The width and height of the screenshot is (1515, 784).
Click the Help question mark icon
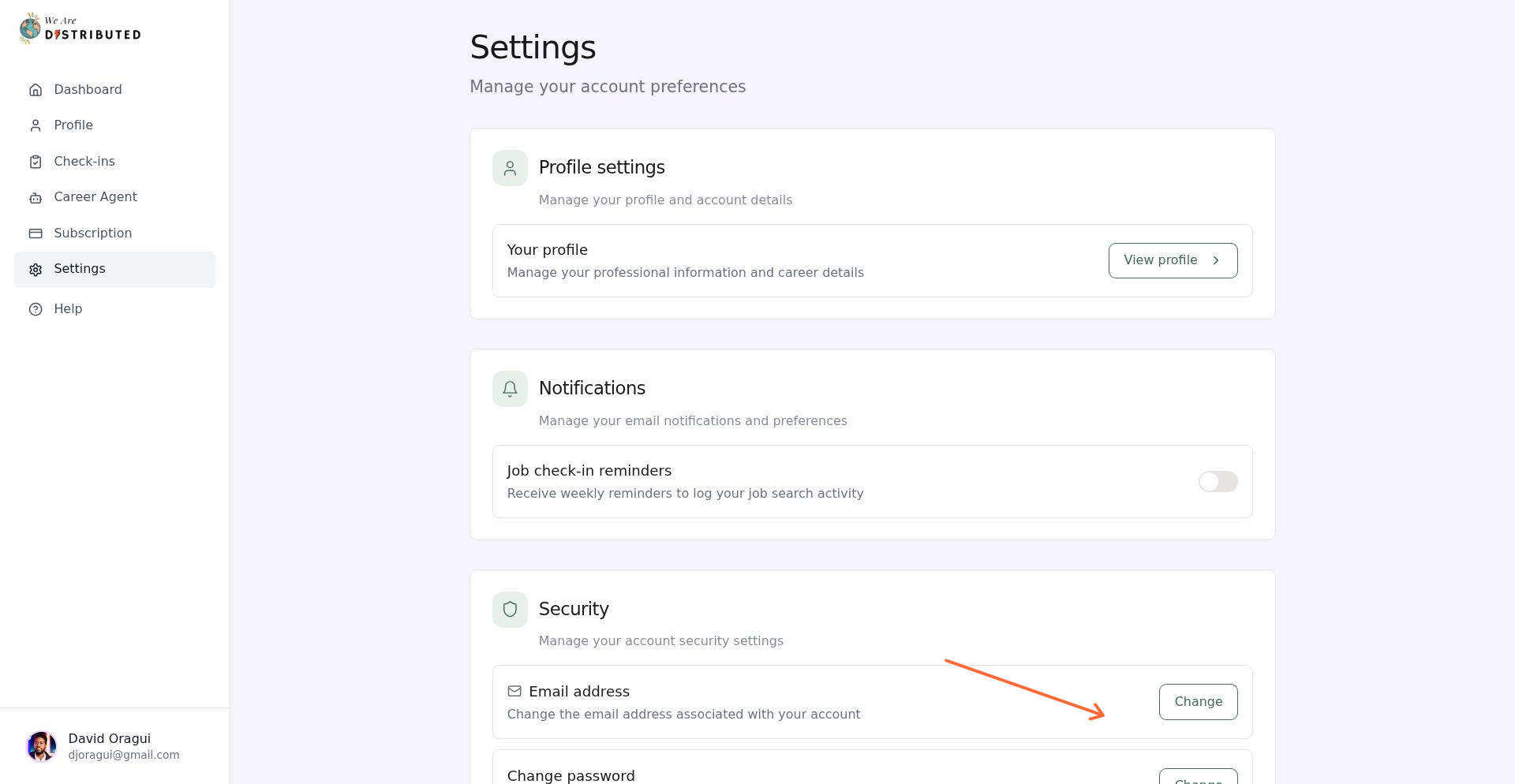pos(36,308)
